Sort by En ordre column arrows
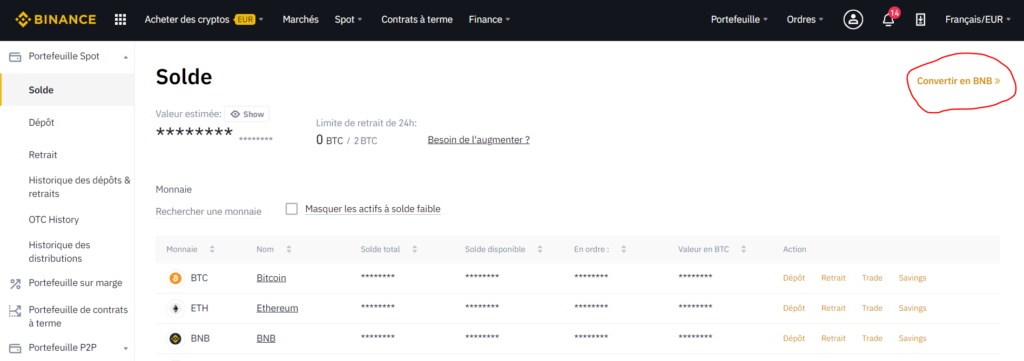The width and height of the screenshot is (1024, 361). (x=624, y=249)
